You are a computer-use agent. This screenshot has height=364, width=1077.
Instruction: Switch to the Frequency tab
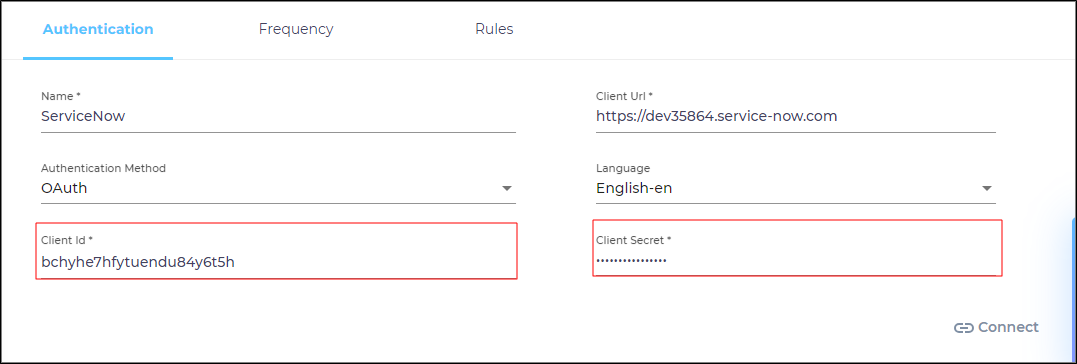296,29
